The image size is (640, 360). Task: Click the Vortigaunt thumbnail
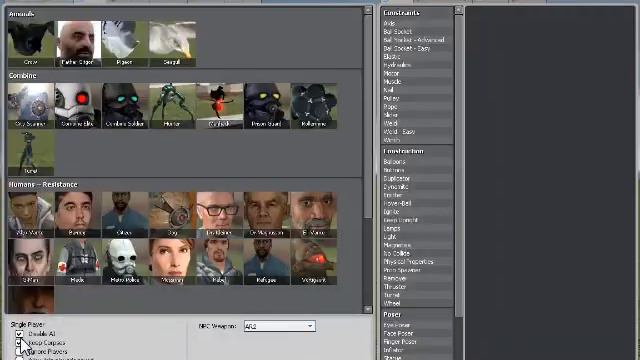(x=314, y=262)
